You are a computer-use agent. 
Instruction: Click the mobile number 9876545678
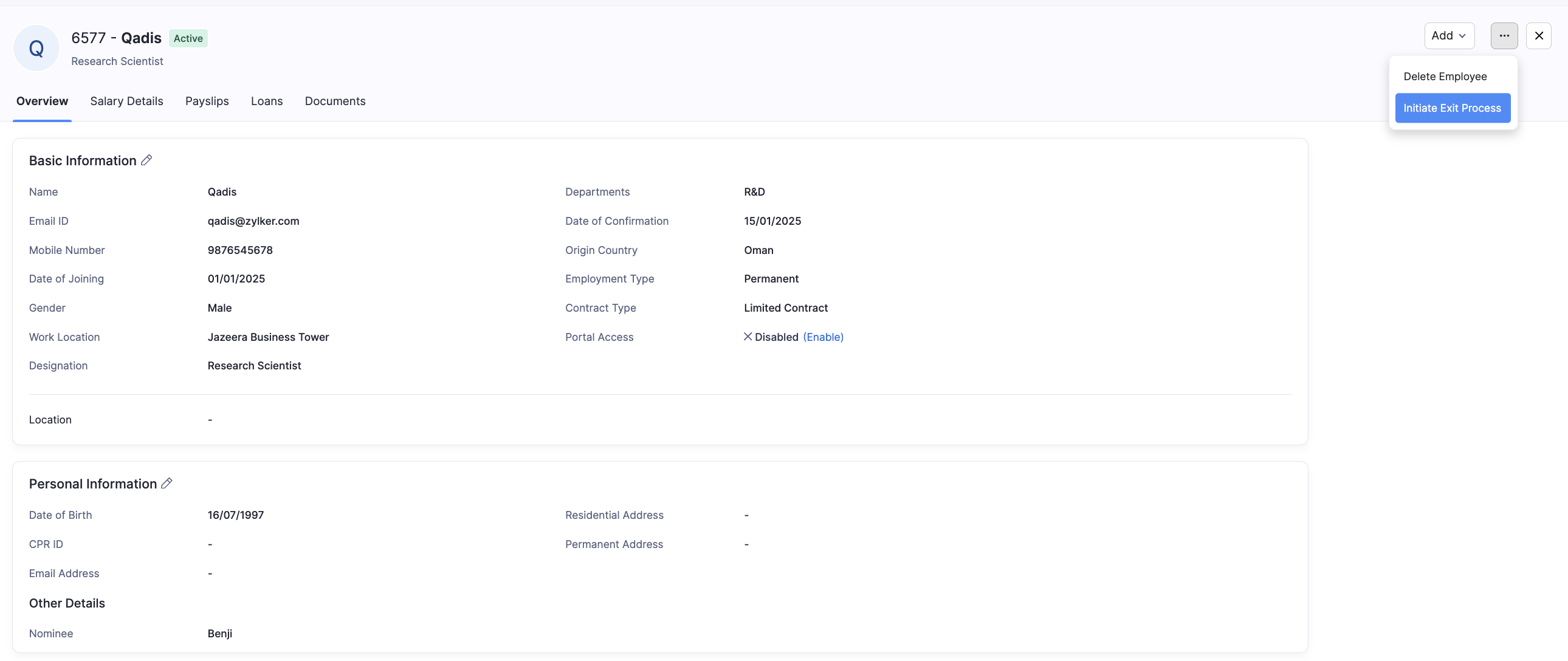tap(240, 250)
